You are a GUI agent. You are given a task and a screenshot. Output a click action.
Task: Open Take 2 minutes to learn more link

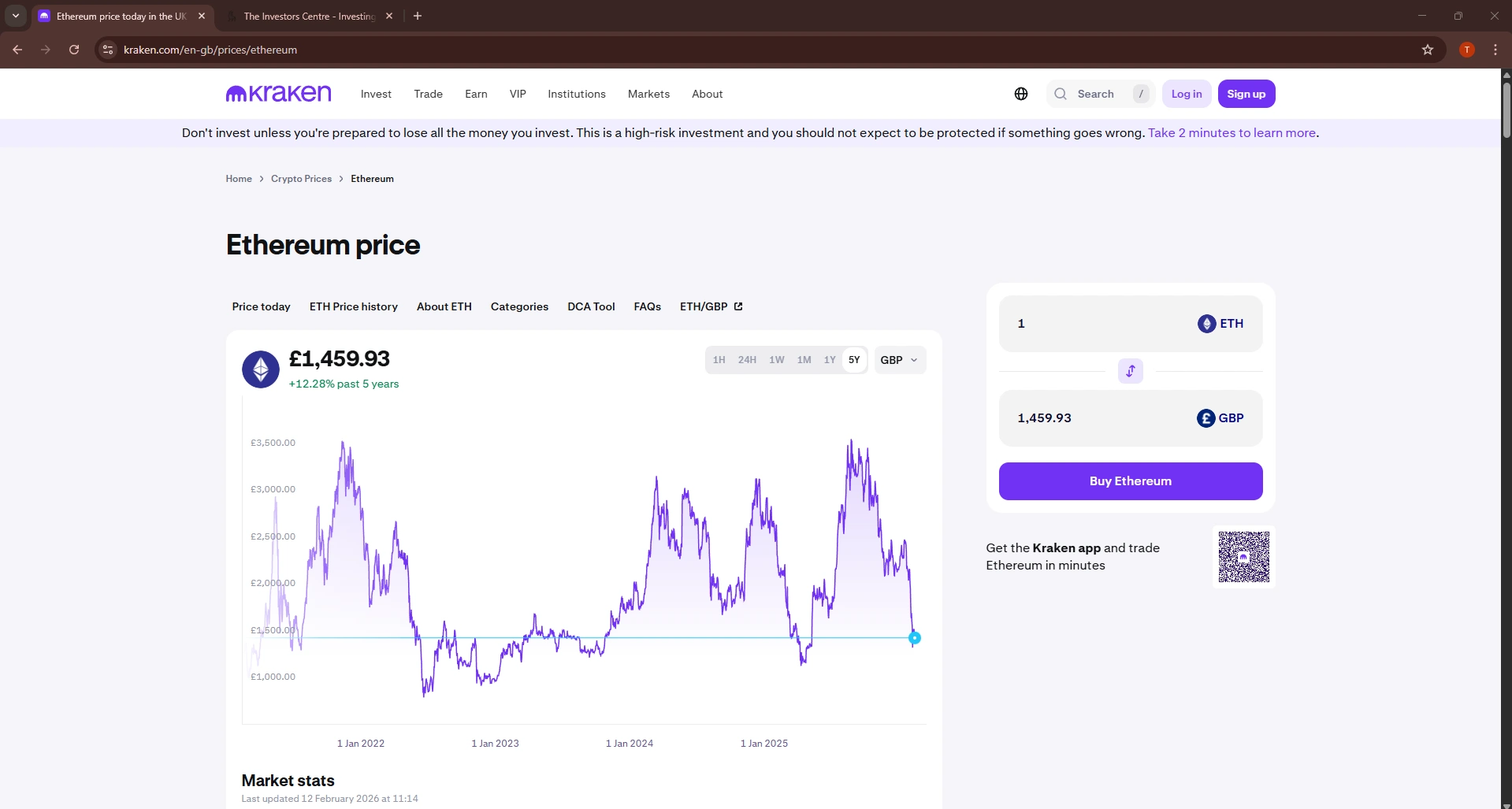pyautogui.click(x=1232, y=132)
